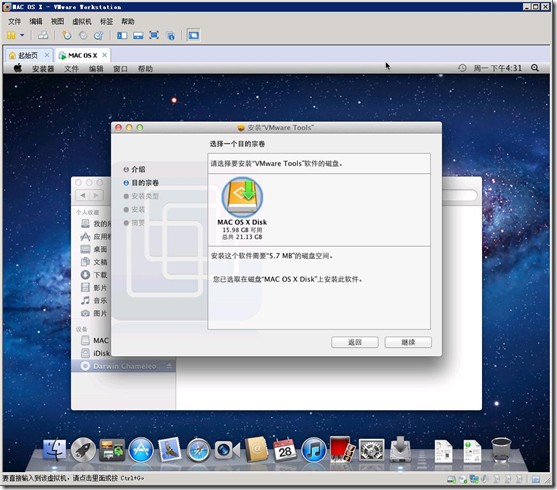Open the 编辑 menu in VMware
The width and height of the screenshot is (557, 490).
[36, 22]
